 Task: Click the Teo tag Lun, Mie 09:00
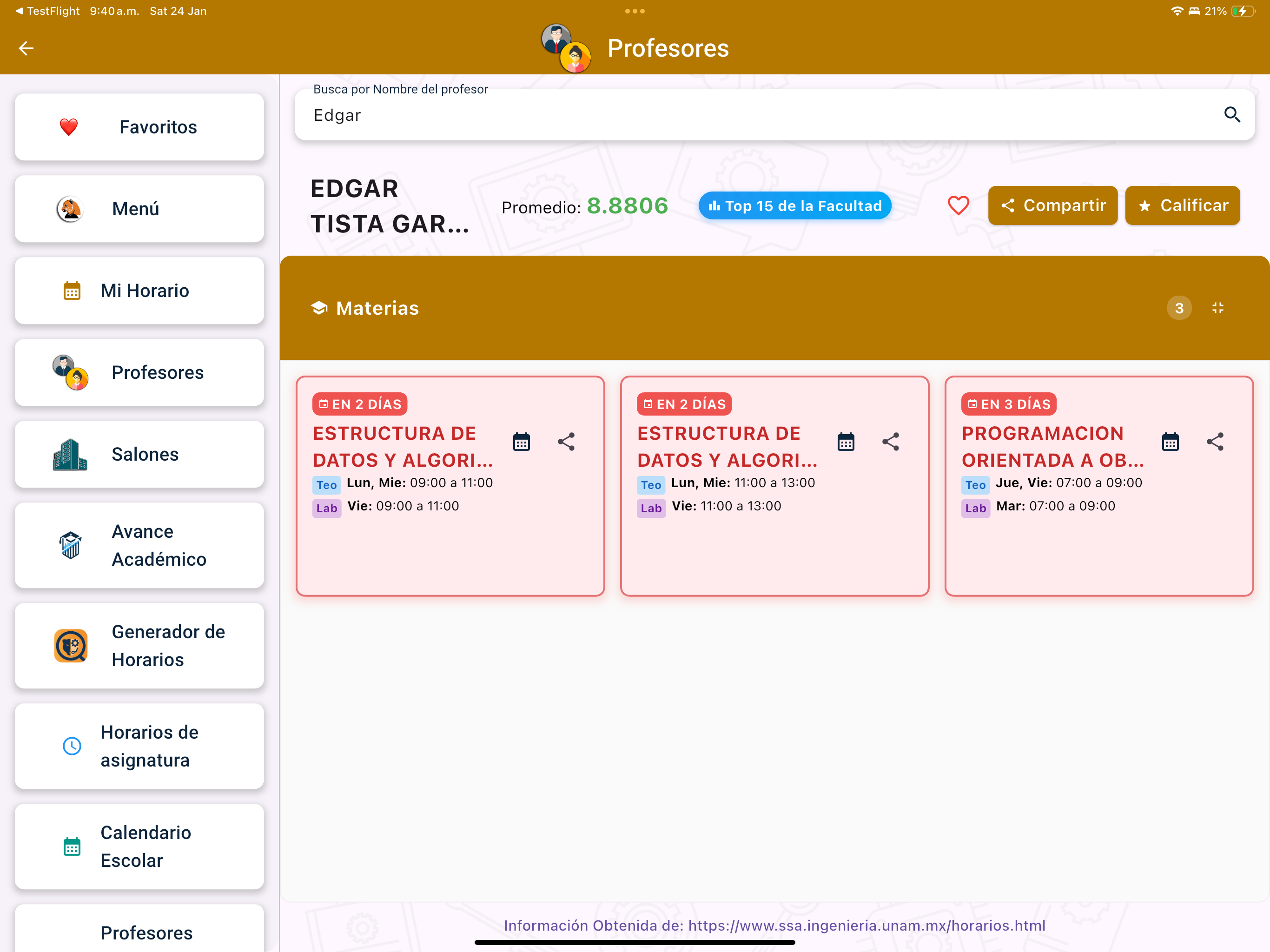[x=327, y=485]
